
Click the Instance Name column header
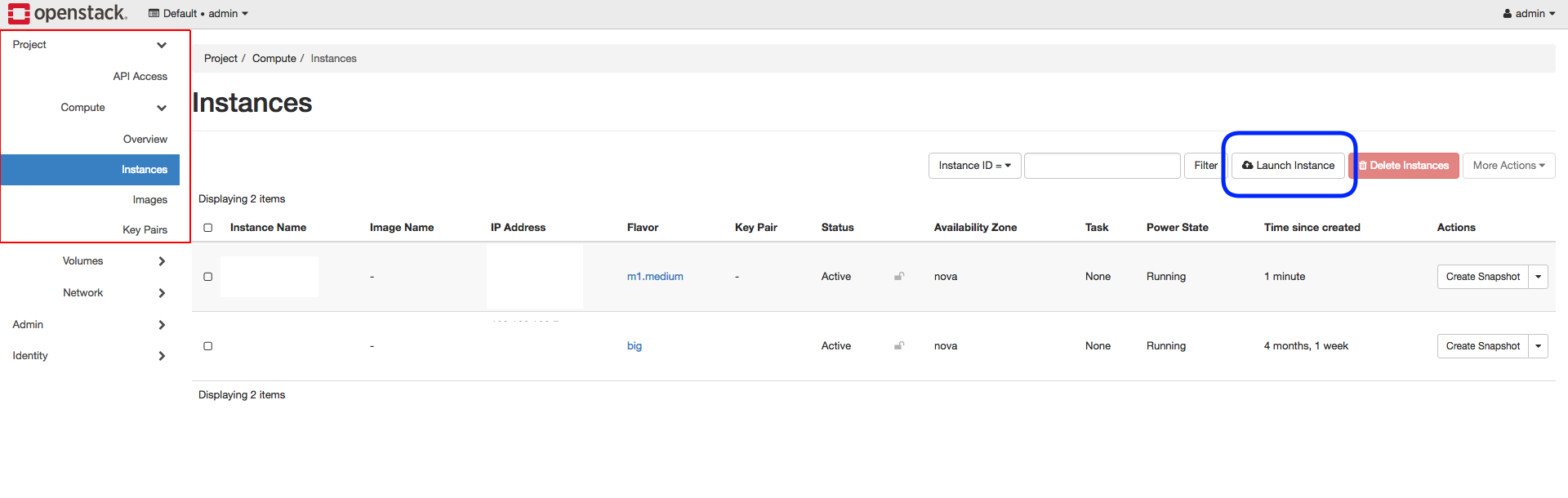coord(268,228)
